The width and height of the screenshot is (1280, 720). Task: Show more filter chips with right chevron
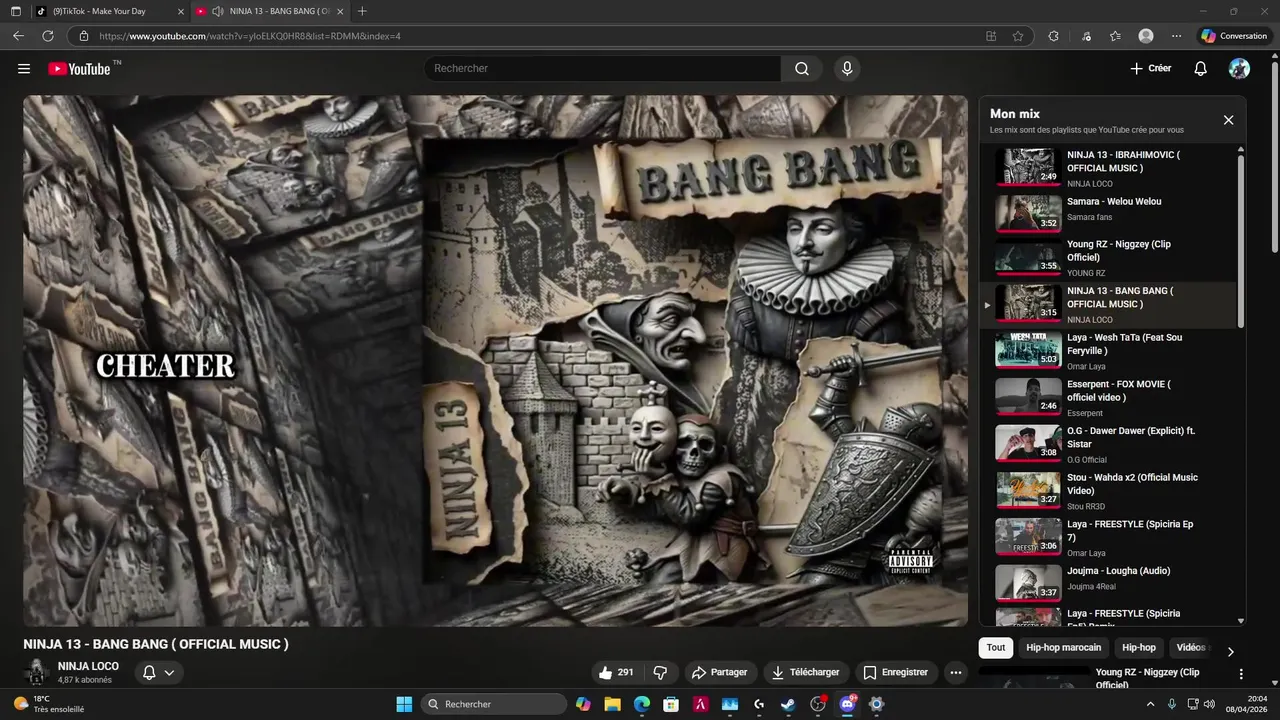click(1230, 651)
